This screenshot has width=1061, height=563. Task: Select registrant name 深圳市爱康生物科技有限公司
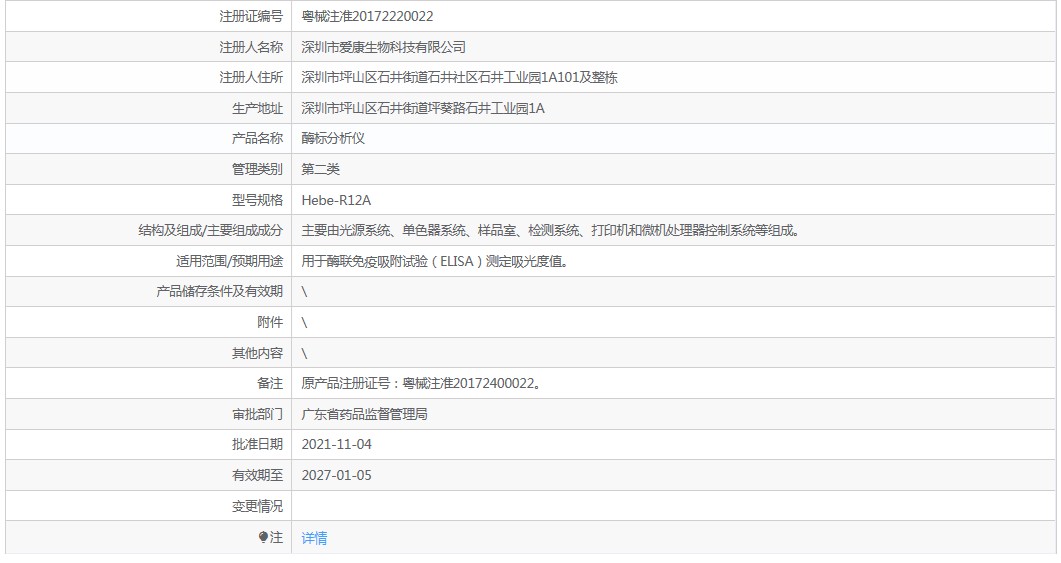click(383, 47)
